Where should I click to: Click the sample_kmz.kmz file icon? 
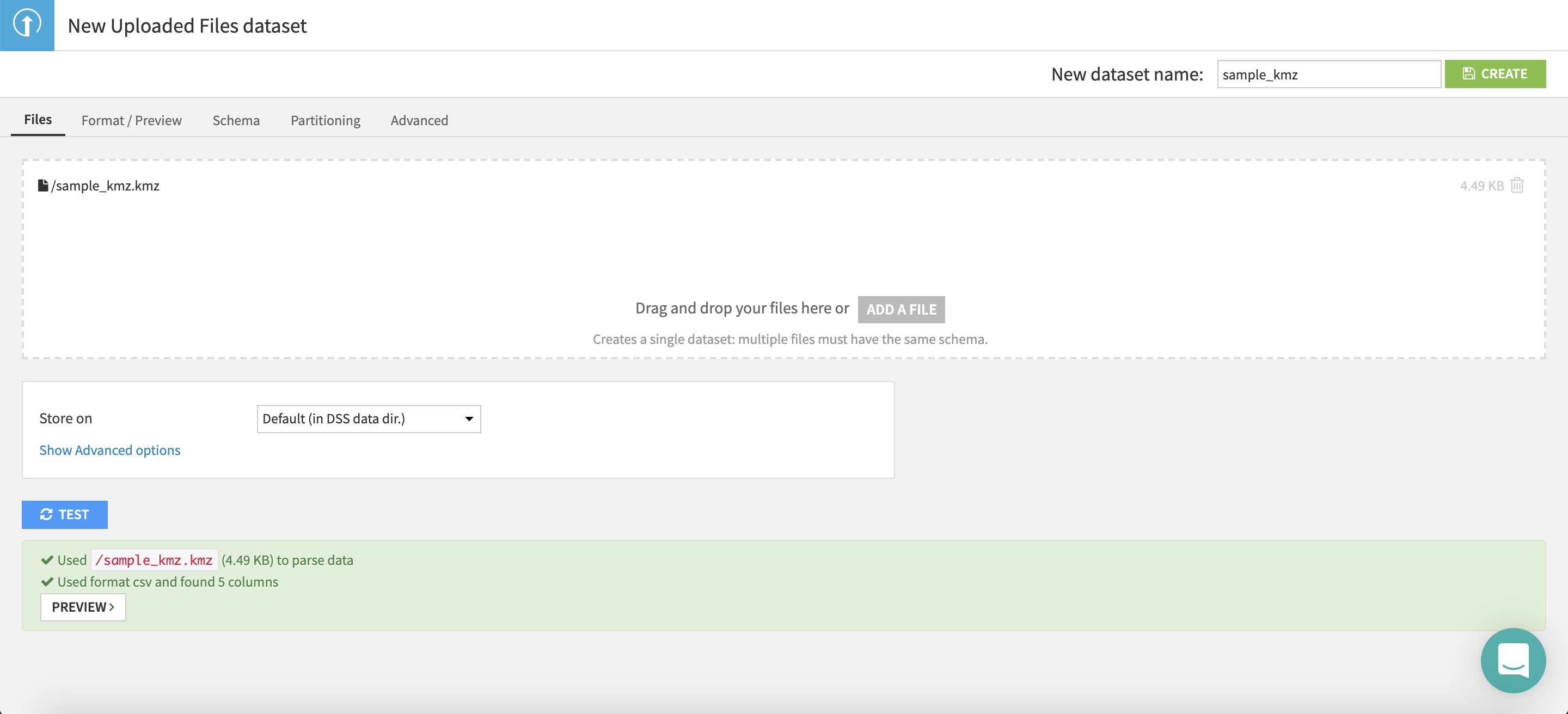pos(43,186)
